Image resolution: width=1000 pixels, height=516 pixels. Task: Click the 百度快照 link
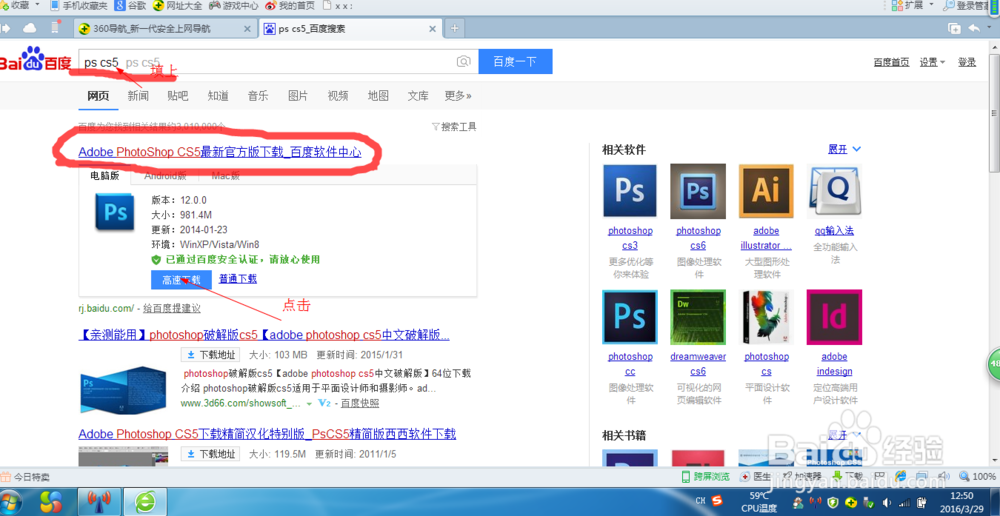tap(360, 403)
